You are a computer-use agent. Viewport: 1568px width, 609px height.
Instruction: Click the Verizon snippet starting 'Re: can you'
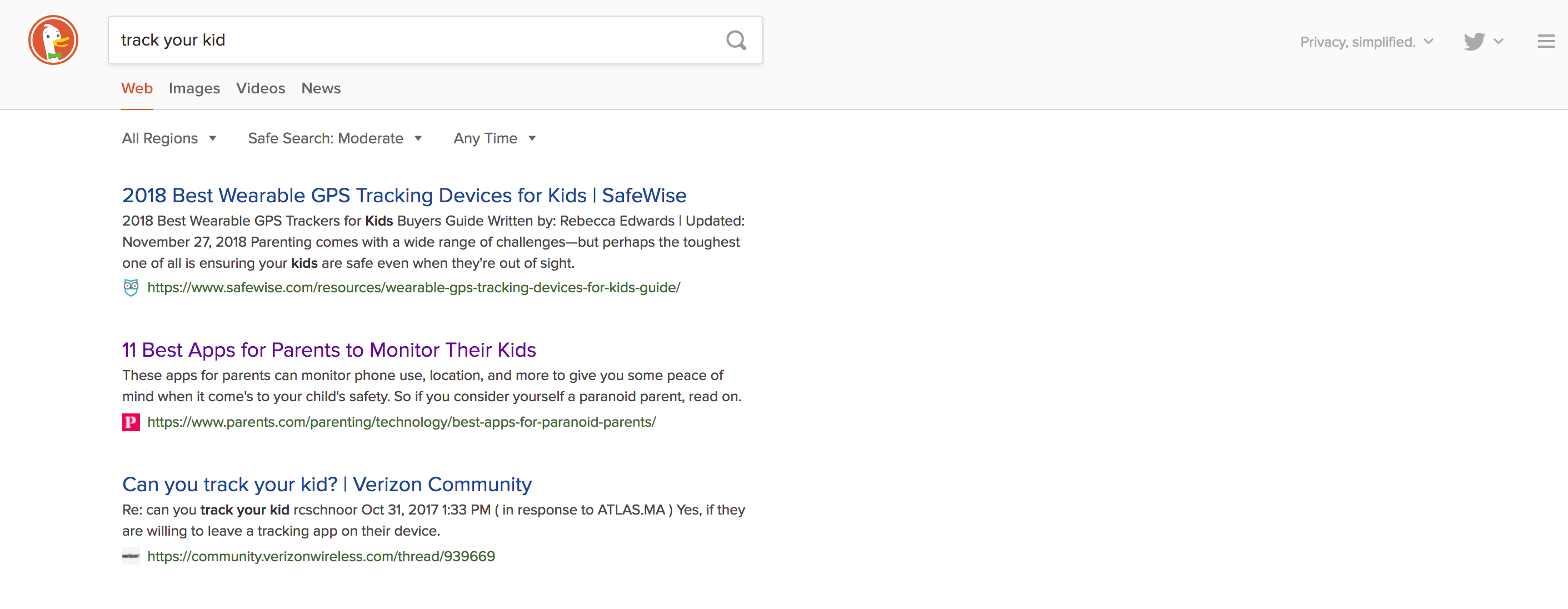433,521
